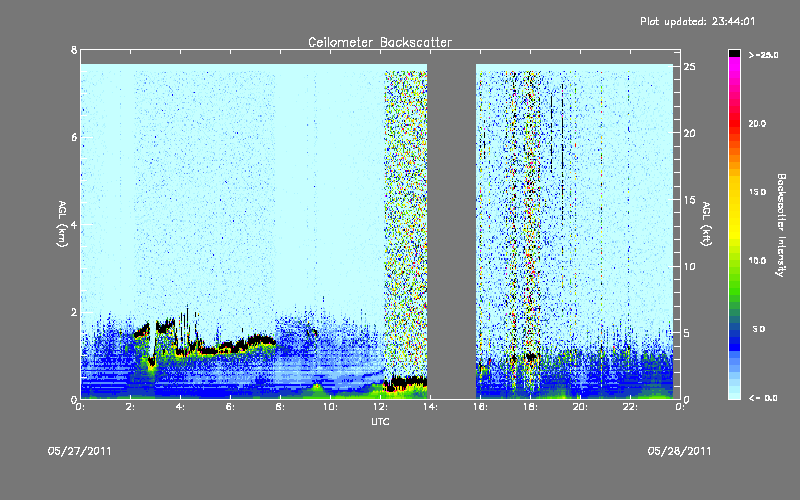
Task: Click the "4:" hour tick on UTC axis
Action: [181, 407]
